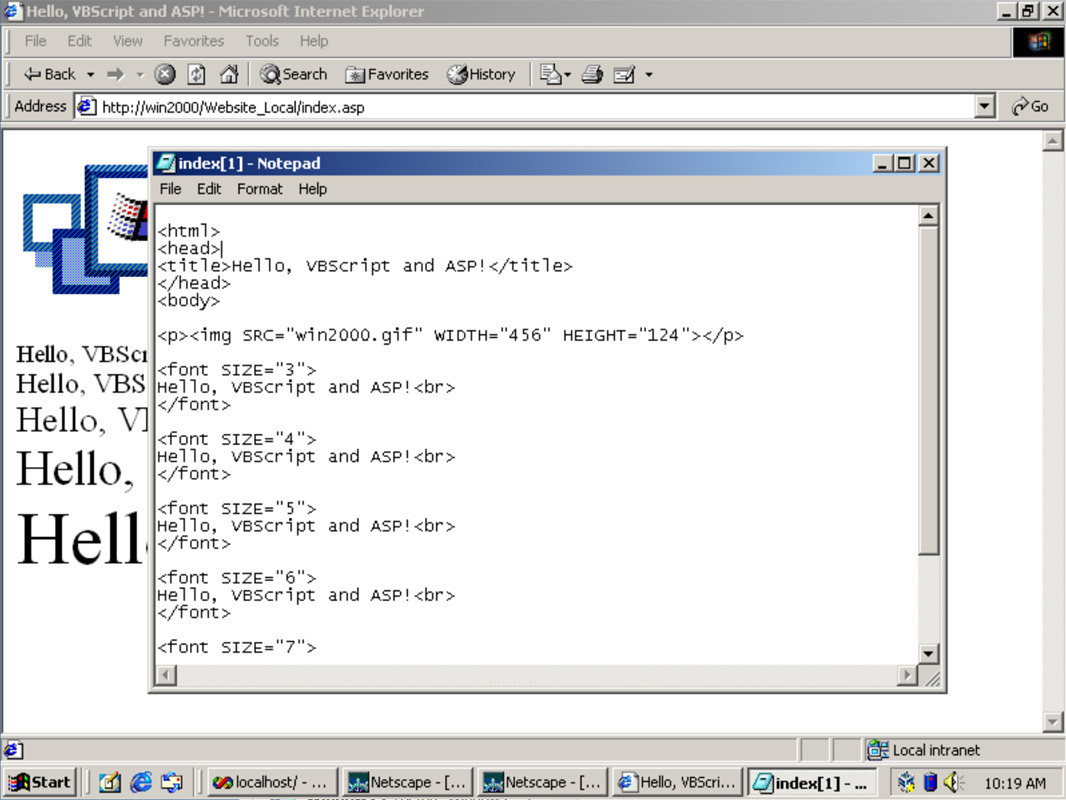Click the Stop button in IE toolbar
The height and width of the screenshot is (800, 1066).
(x=165, y=74)
